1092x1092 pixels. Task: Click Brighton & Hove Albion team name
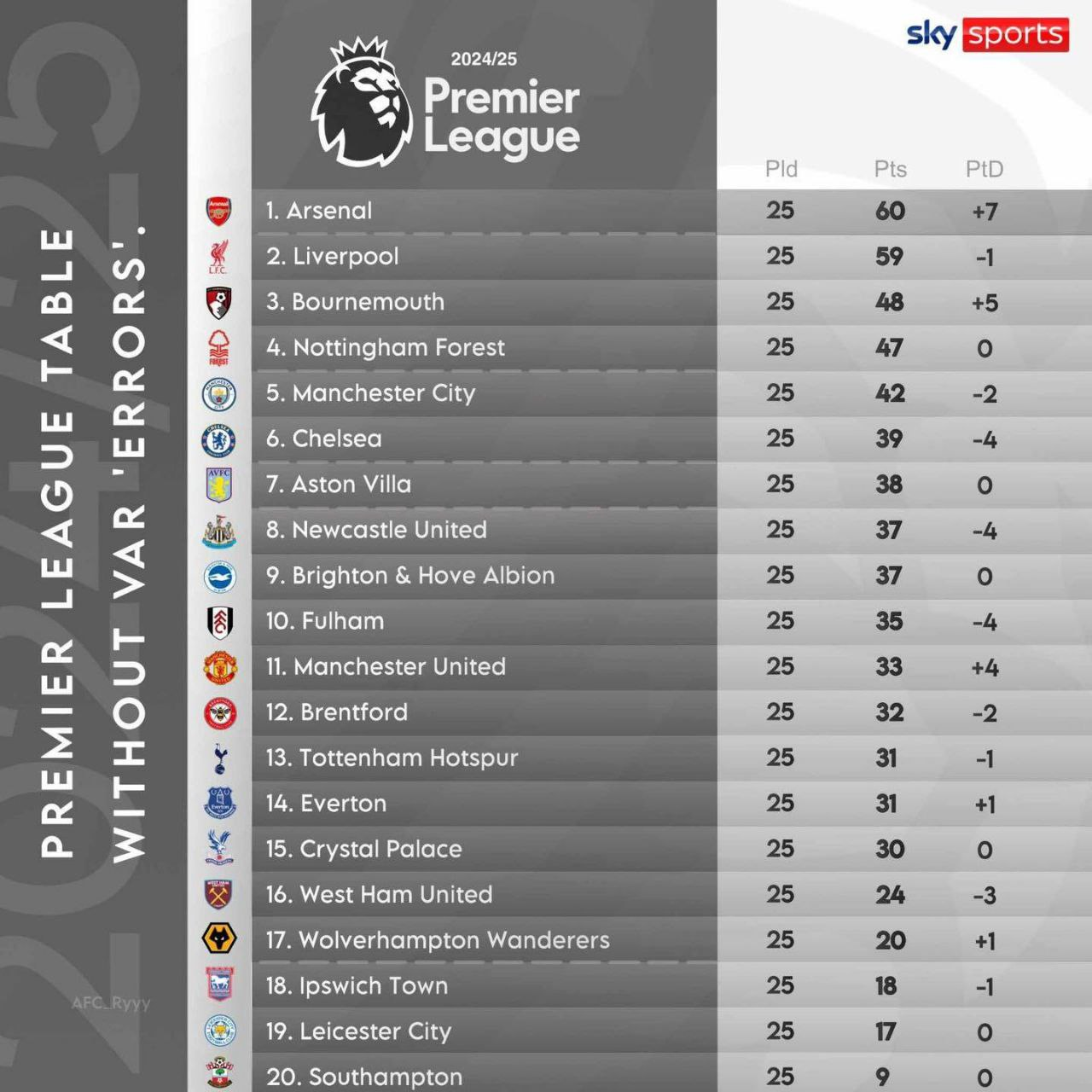pos(423,576)
